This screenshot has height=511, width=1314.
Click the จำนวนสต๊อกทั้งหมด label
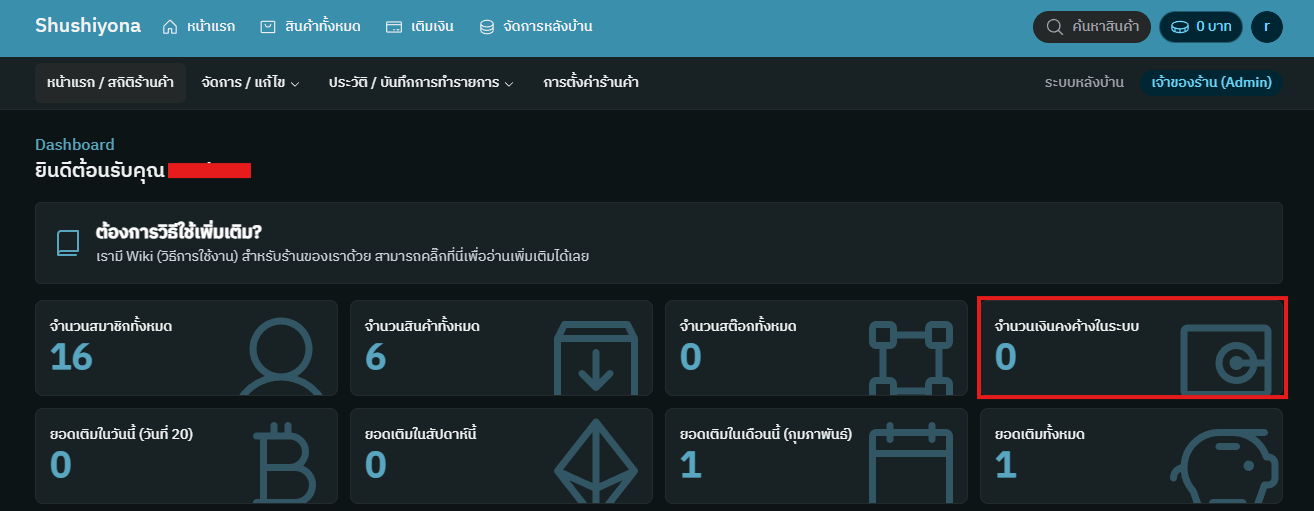click(738, 326)
